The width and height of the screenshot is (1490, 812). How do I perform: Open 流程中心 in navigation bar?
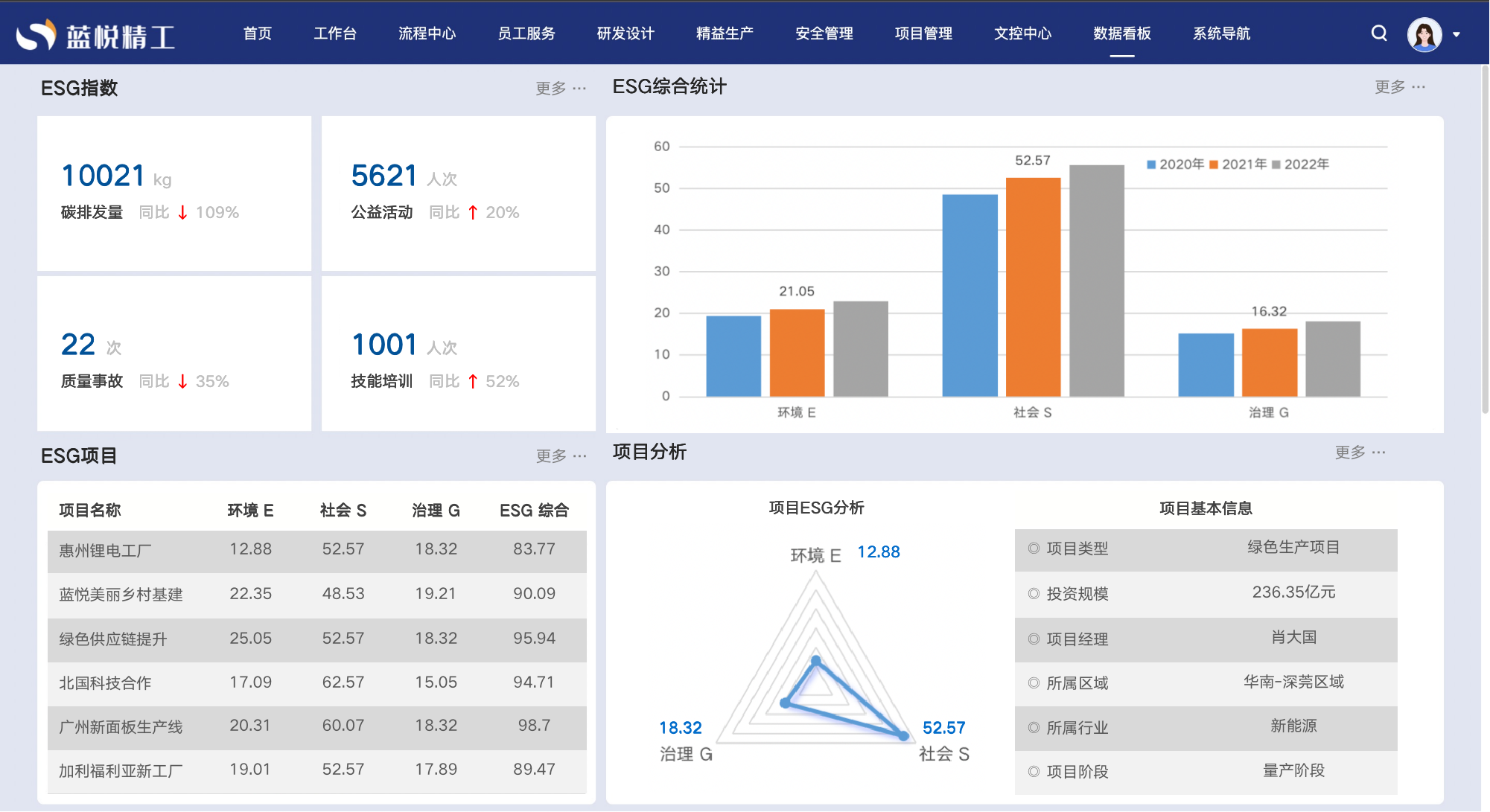(x=427, y=33)
